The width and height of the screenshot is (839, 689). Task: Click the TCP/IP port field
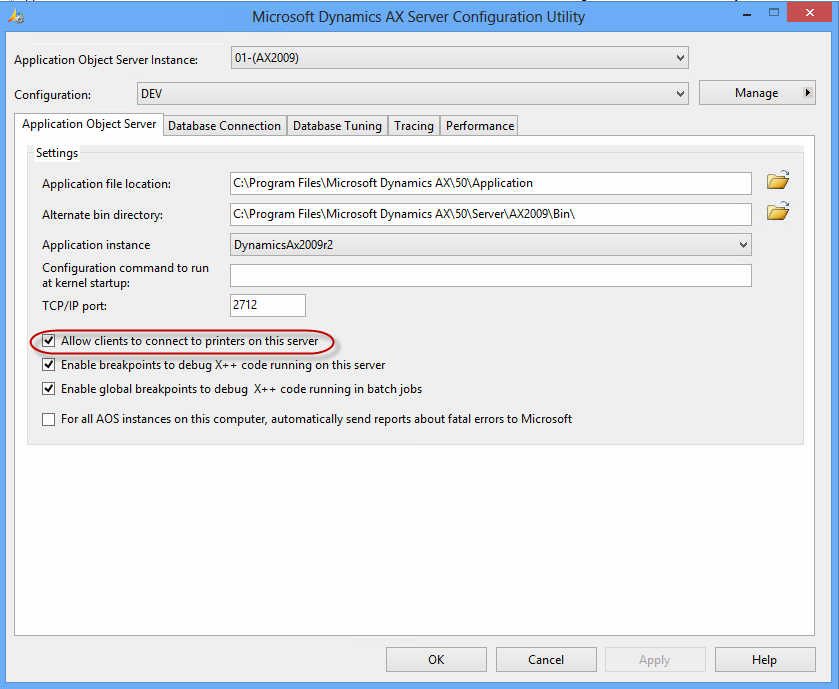coord(267,305)
